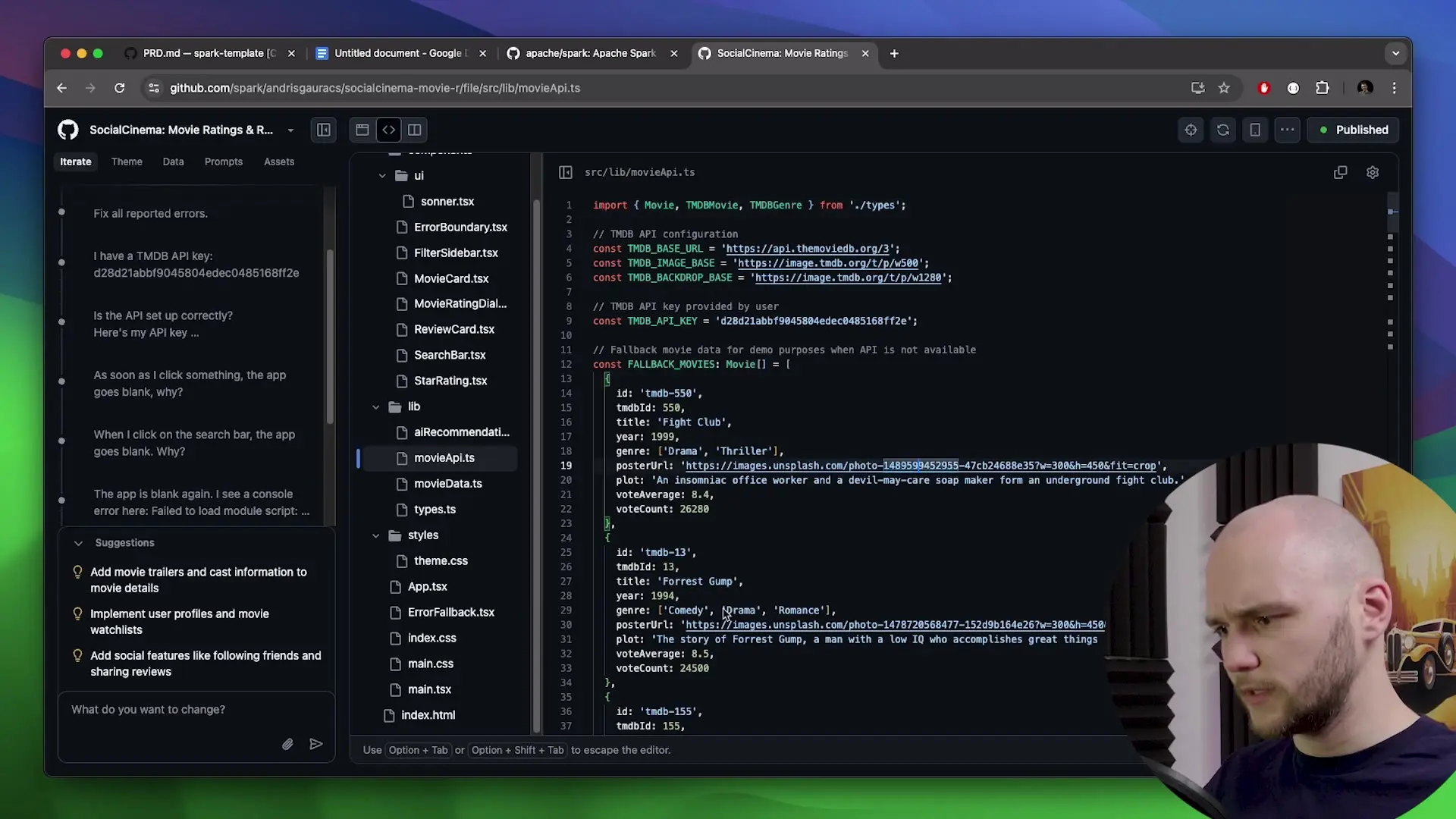Viewport: 1456px width, 819px height.
Task: Open a new browser tab
Action: (894, 53)
